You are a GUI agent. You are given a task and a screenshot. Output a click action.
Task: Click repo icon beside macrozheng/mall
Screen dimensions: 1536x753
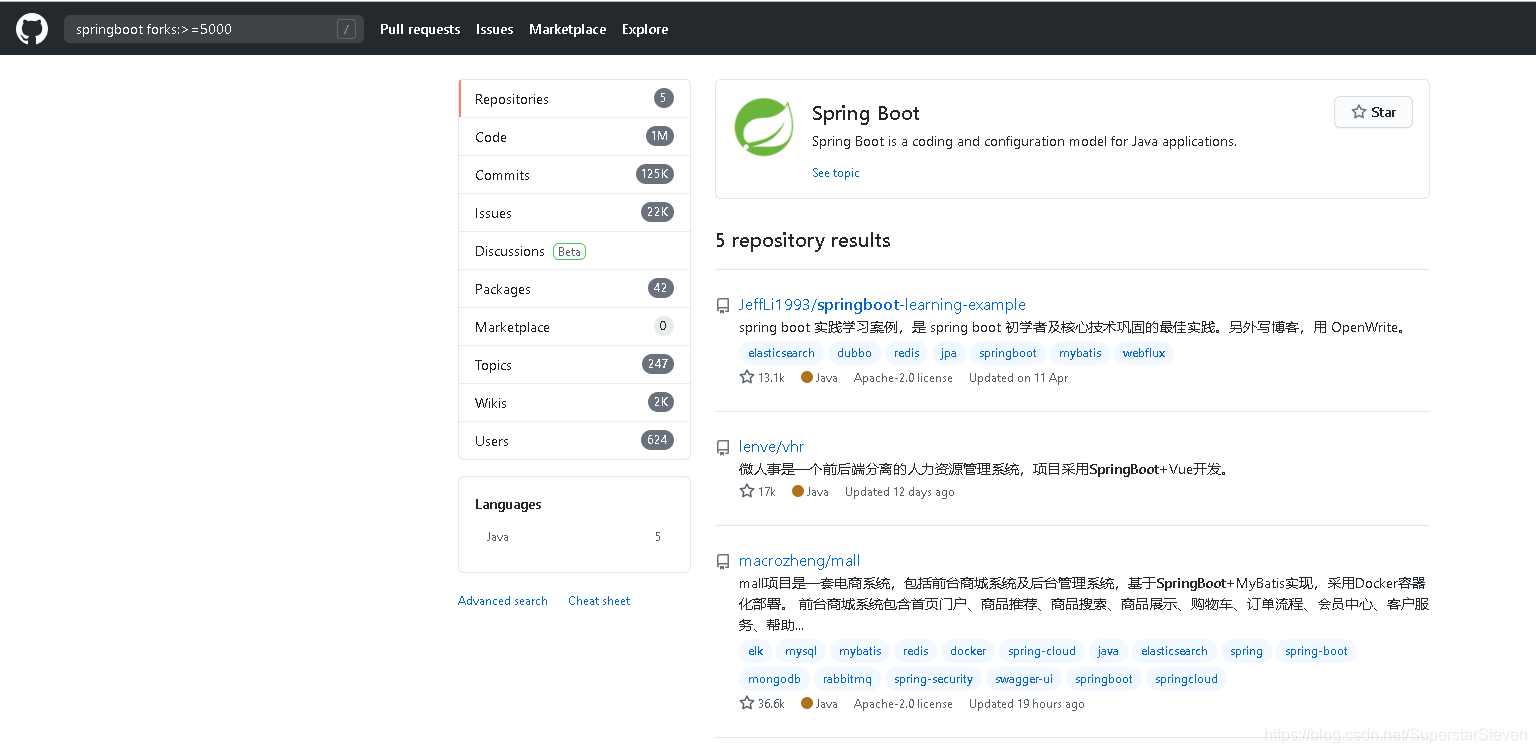click(x=723, y=562)
